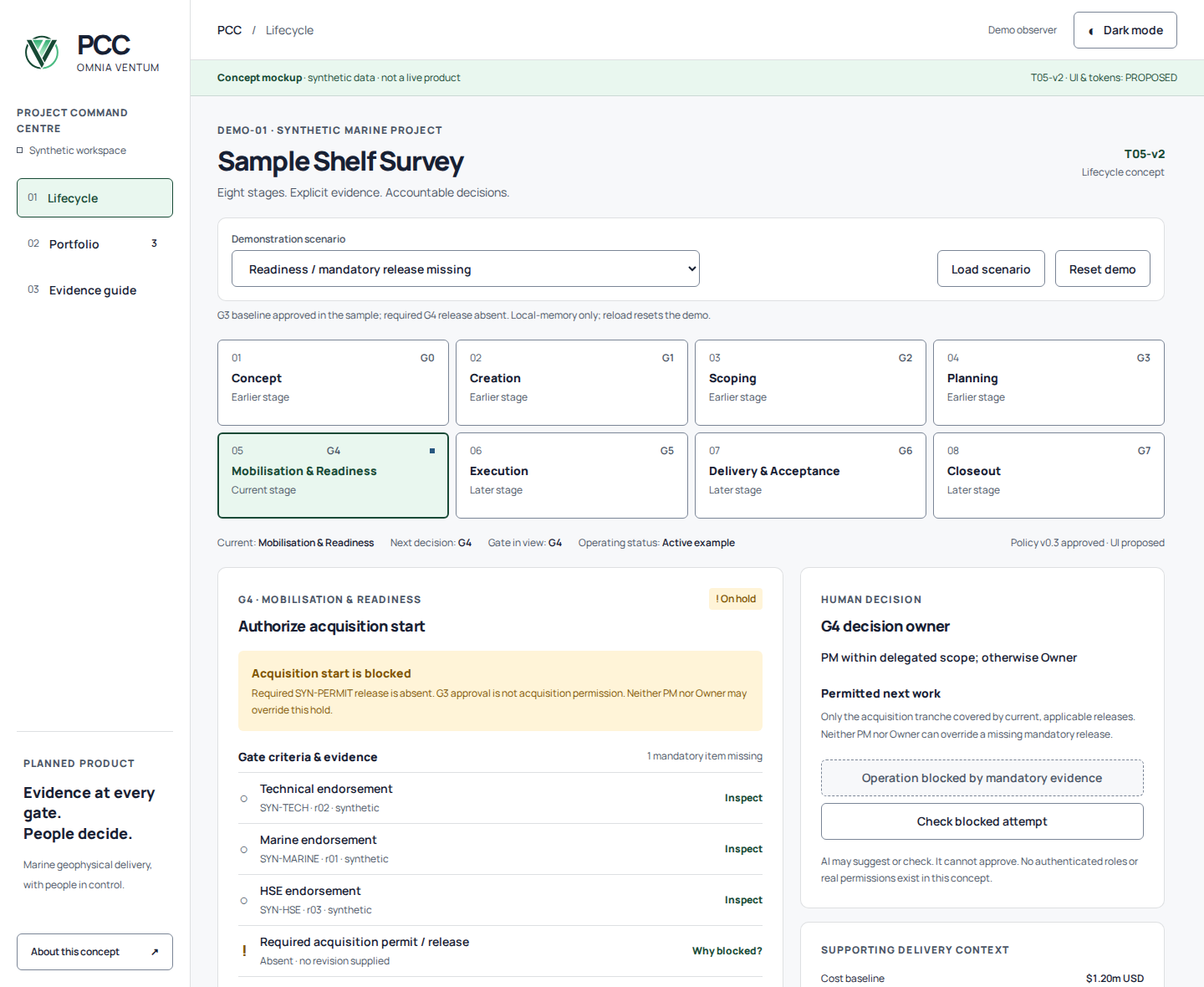1204x987 pixels.
Task: Click the acquisition permit warning exclamation icon
Action: (x=244, y=951)
